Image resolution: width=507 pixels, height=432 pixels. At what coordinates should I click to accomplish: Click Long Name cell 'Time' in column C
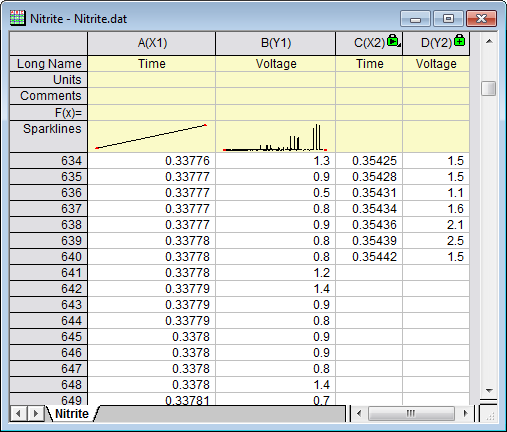[x=369, y=64]
